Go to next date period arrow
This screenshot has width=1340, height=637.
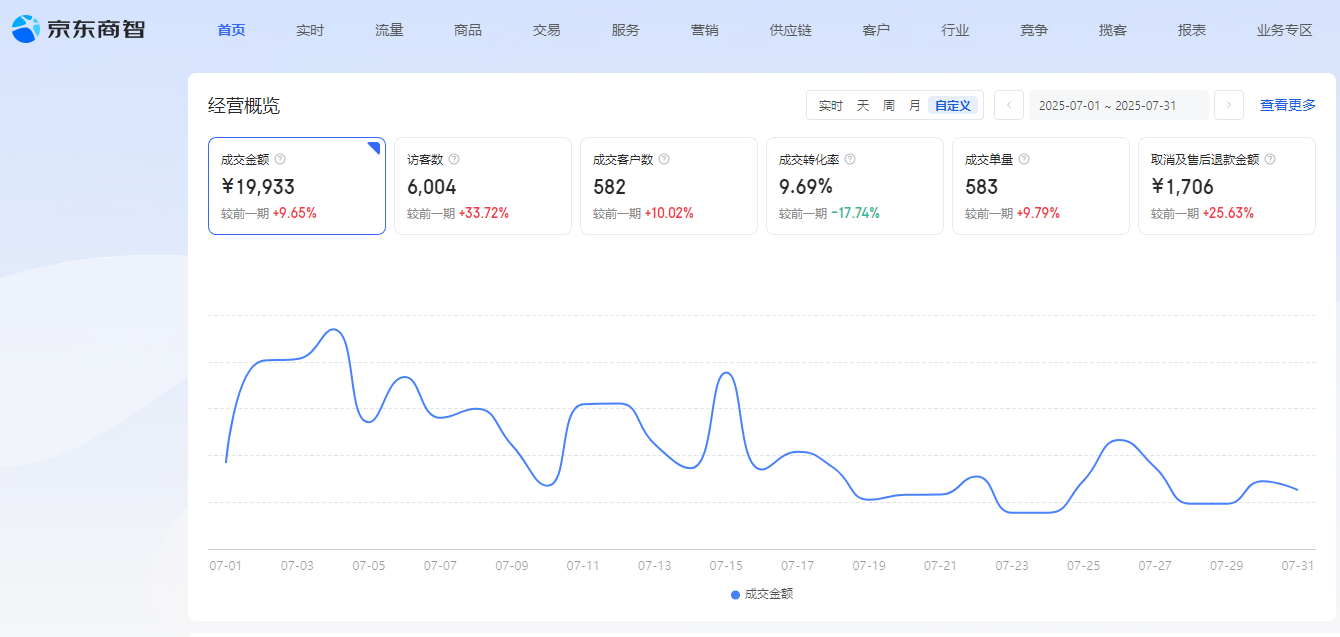tap(1229, 105)
